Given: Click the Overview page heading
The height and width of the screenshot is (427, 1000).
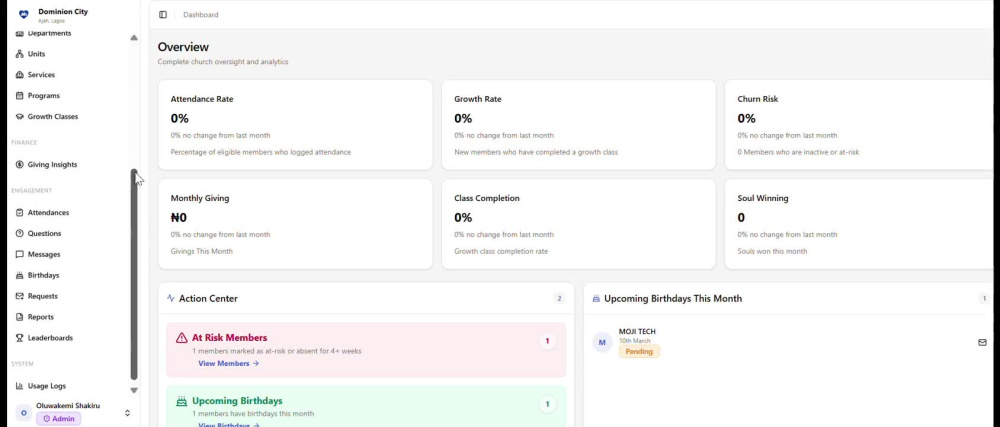Looking at the screenshot, I should [x=183, y=47].
